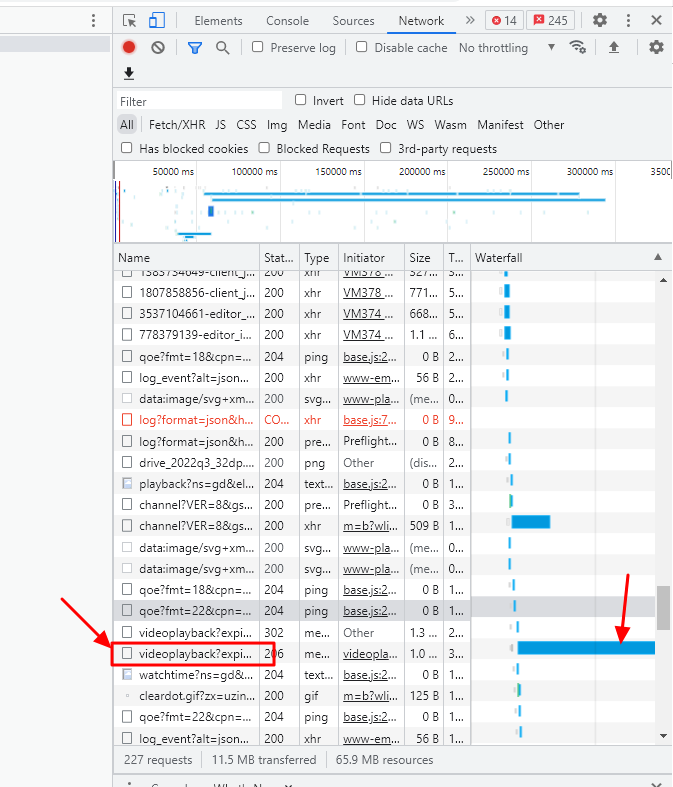The height and width of the screenshot is (787, 673).
Task: Sort by the Size column header
Action: [424, 257]
